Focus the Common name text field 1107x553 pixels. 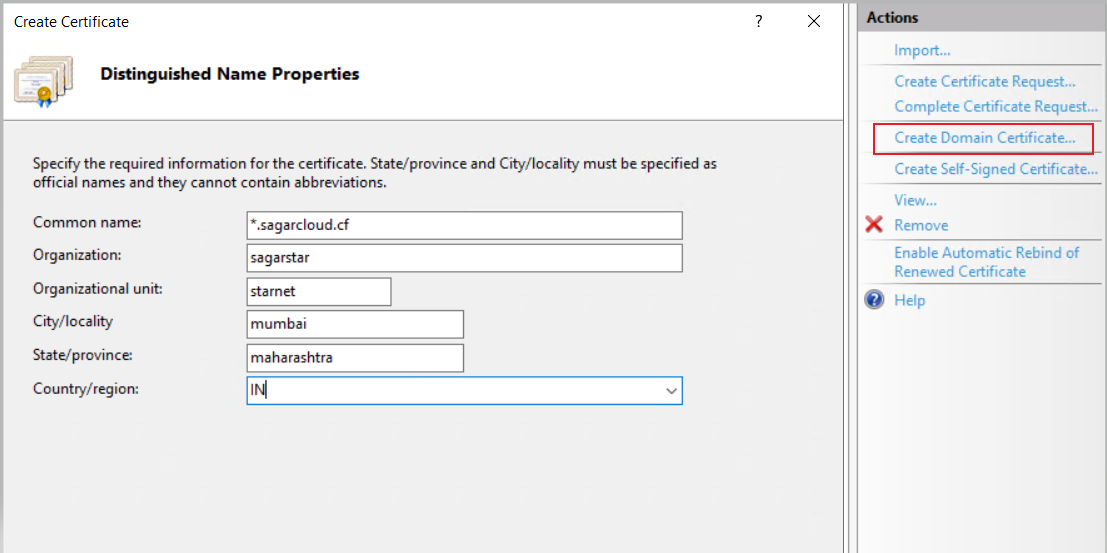464,225
